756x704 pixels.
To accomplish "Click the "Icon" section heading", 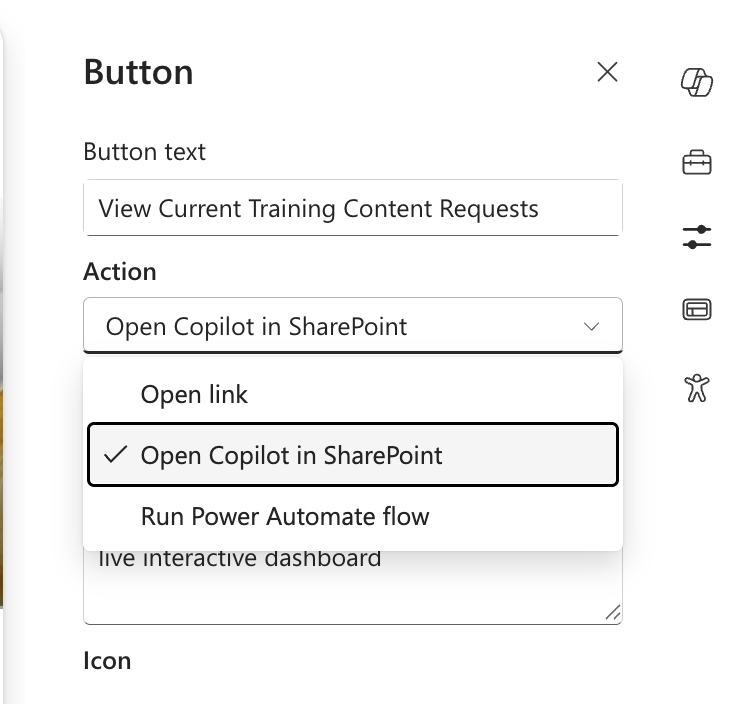I will click(x=107, y=661).
